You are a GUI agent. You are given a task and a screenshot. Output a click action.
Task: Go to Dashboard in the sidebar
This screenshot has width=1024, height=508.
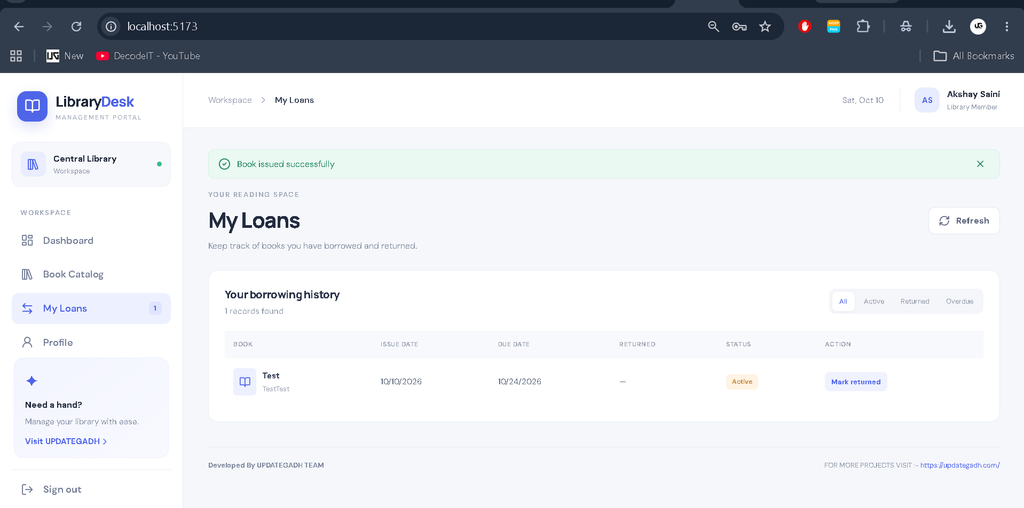tap(91, 240)
